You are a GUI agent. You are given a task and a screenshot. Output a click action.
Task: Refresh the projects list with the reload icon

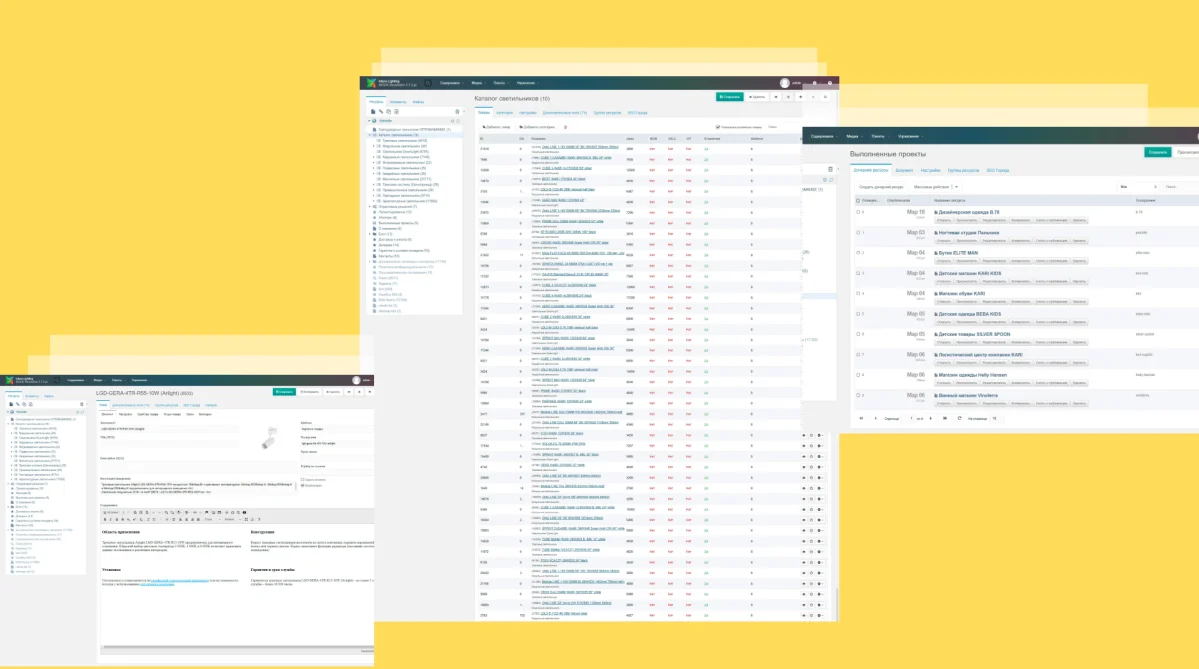(960, 418)
